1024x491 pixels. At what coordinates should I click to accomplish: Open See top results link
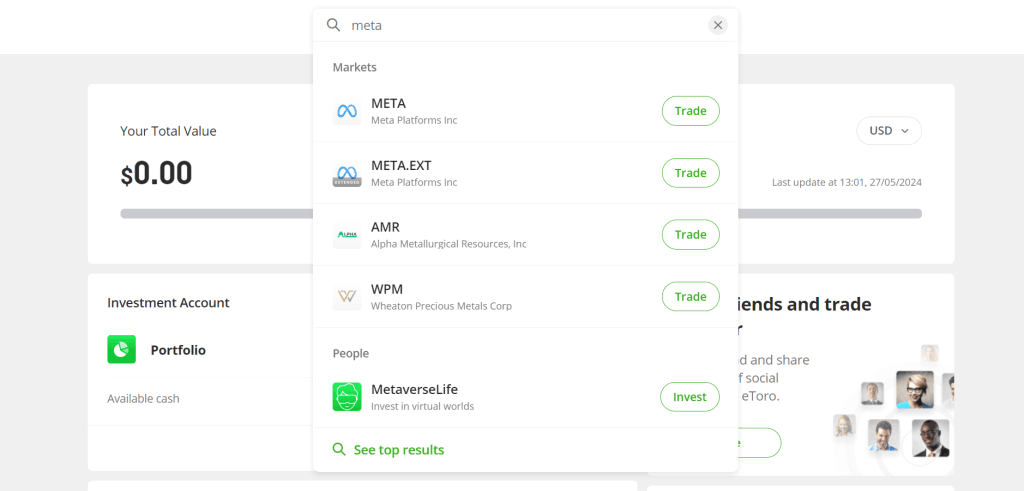tap(398, 450)
